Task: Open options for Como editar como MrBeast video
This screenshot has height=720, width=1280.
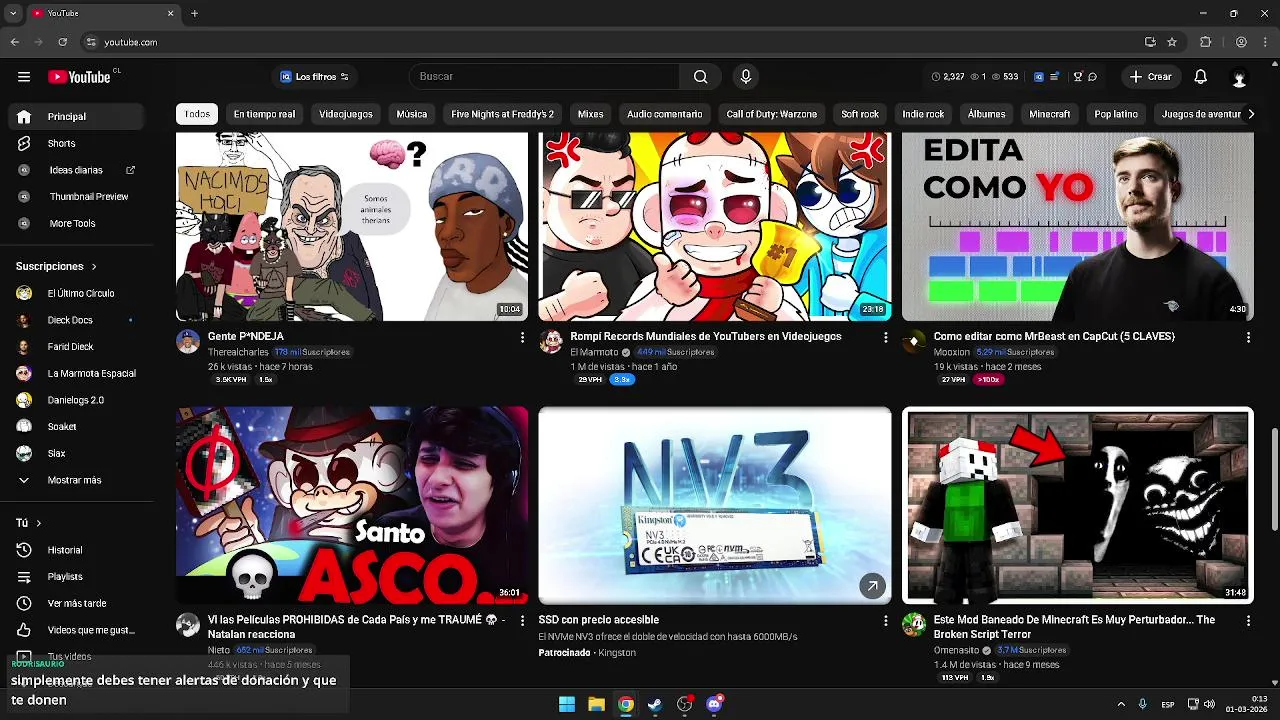Action: (x=1248, y=338)
